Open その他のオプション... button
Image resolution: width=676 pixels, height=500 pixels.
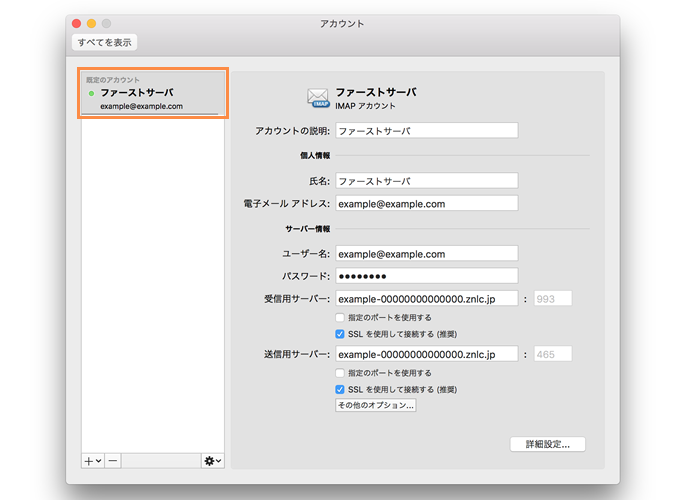(x=376, y=405)
